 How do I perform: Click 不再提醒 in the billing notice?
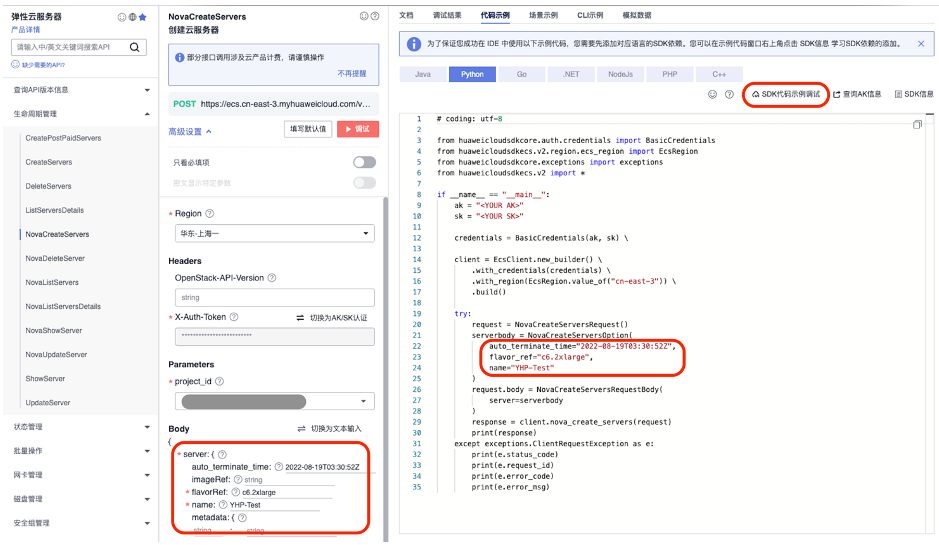pyautogui.click(x=352, y=73)
